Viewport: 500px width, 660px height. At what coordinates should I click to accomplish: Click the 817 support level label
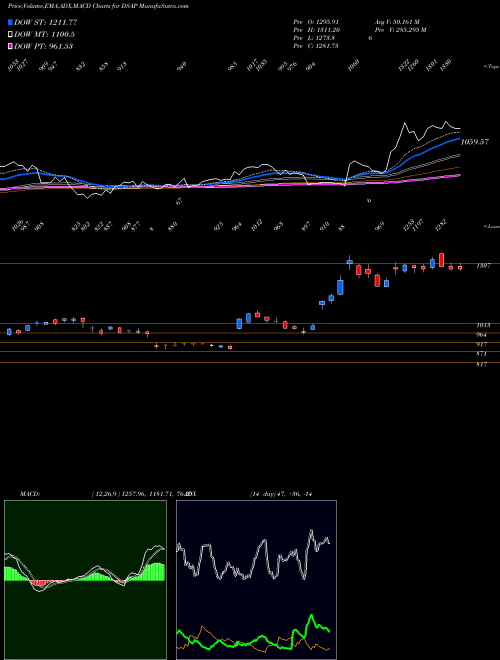pyautogui.click(x=481, y=365)
